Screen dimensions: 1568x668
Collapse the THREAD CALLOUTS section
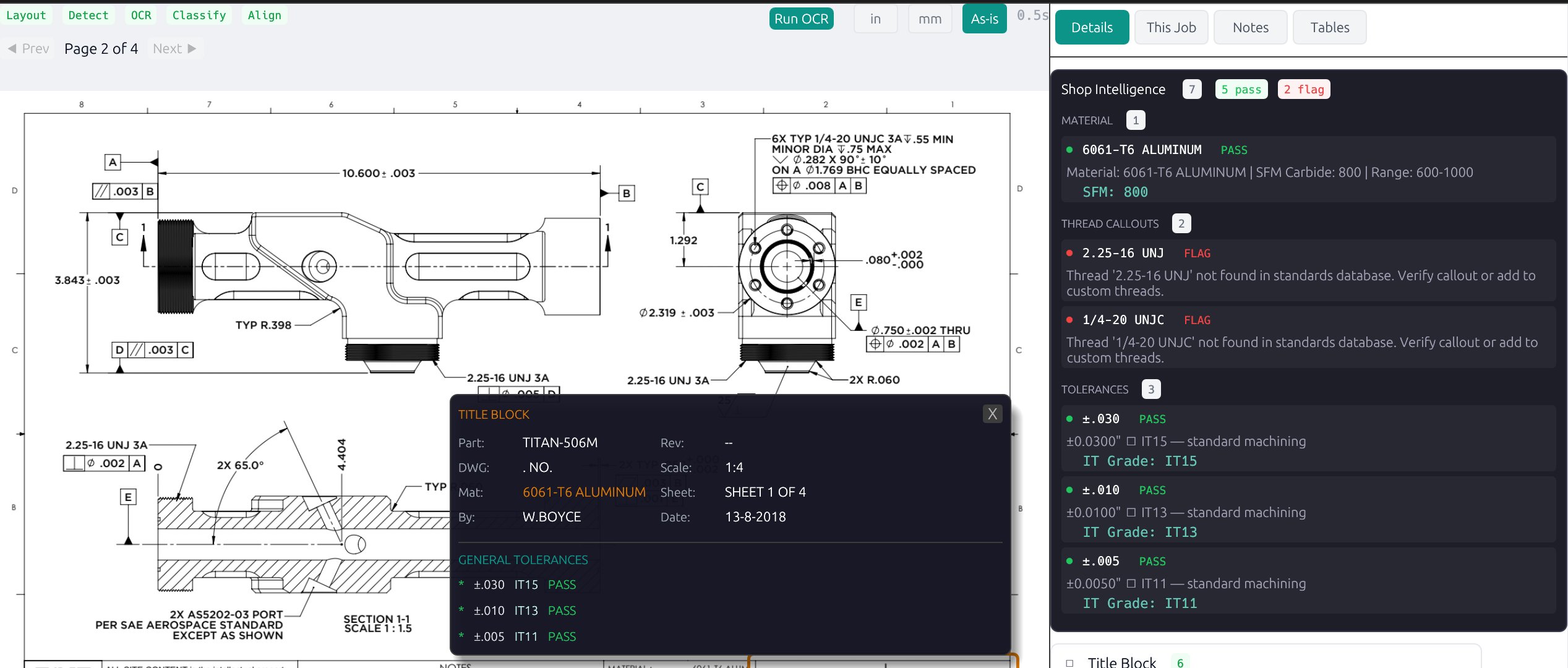coord(1110,223)
